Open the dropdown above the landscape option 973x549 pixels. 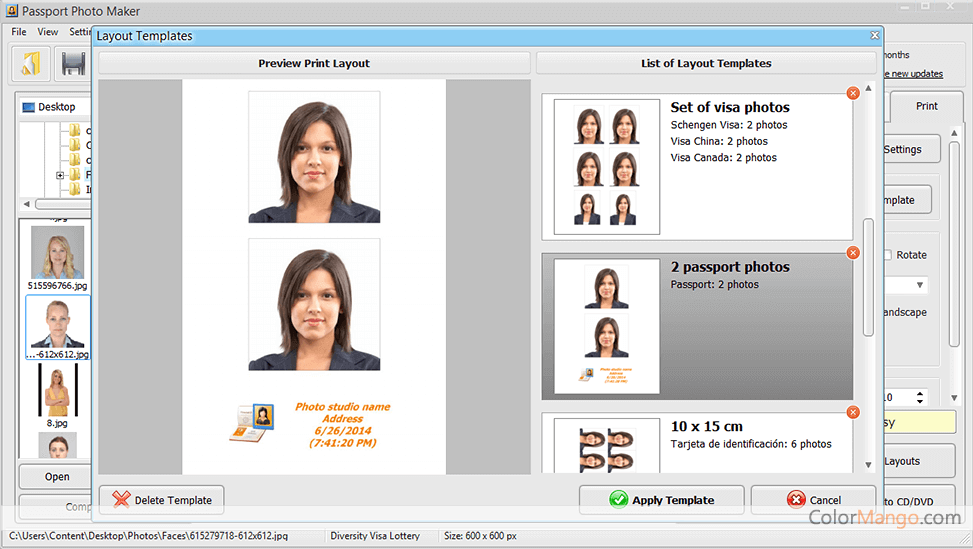(x=919, y=286)
